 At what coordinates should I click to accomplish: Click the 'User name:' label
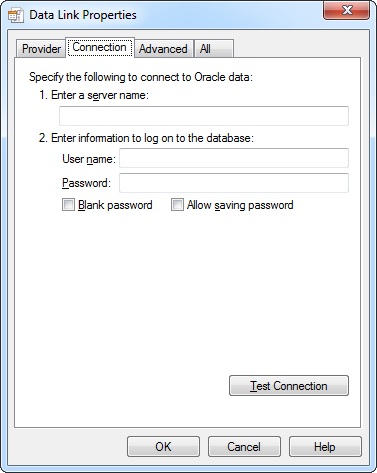click(x=89, y=159)
